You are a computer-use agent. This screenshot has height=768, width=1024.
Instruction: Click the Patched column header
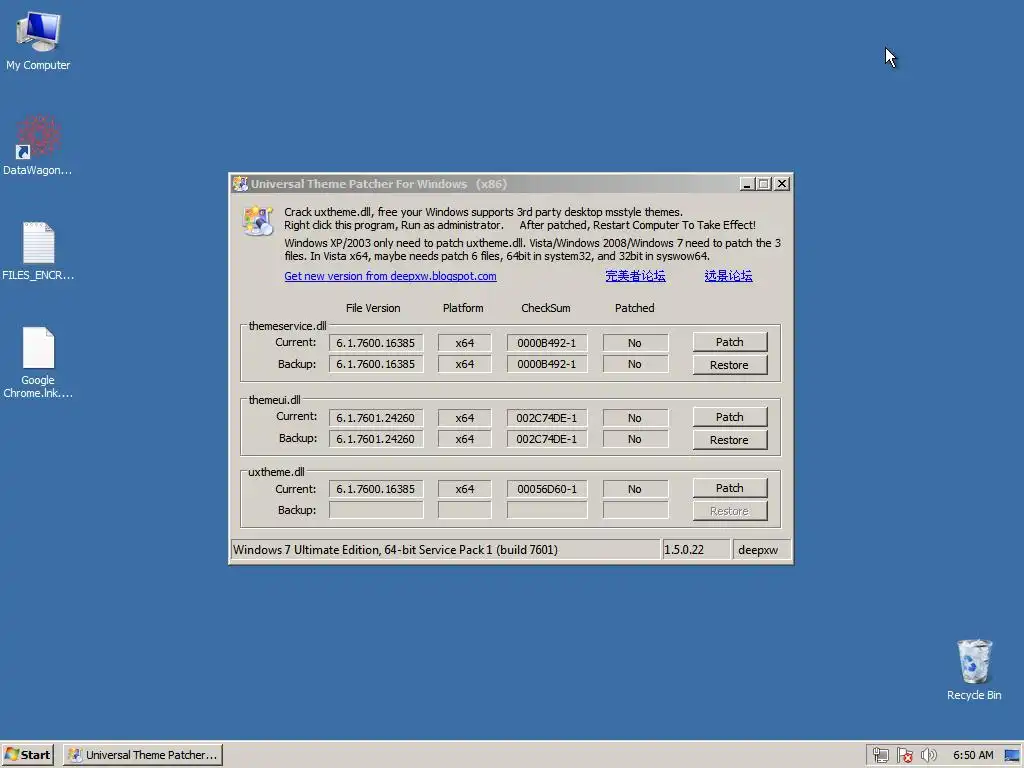[635, 308]
